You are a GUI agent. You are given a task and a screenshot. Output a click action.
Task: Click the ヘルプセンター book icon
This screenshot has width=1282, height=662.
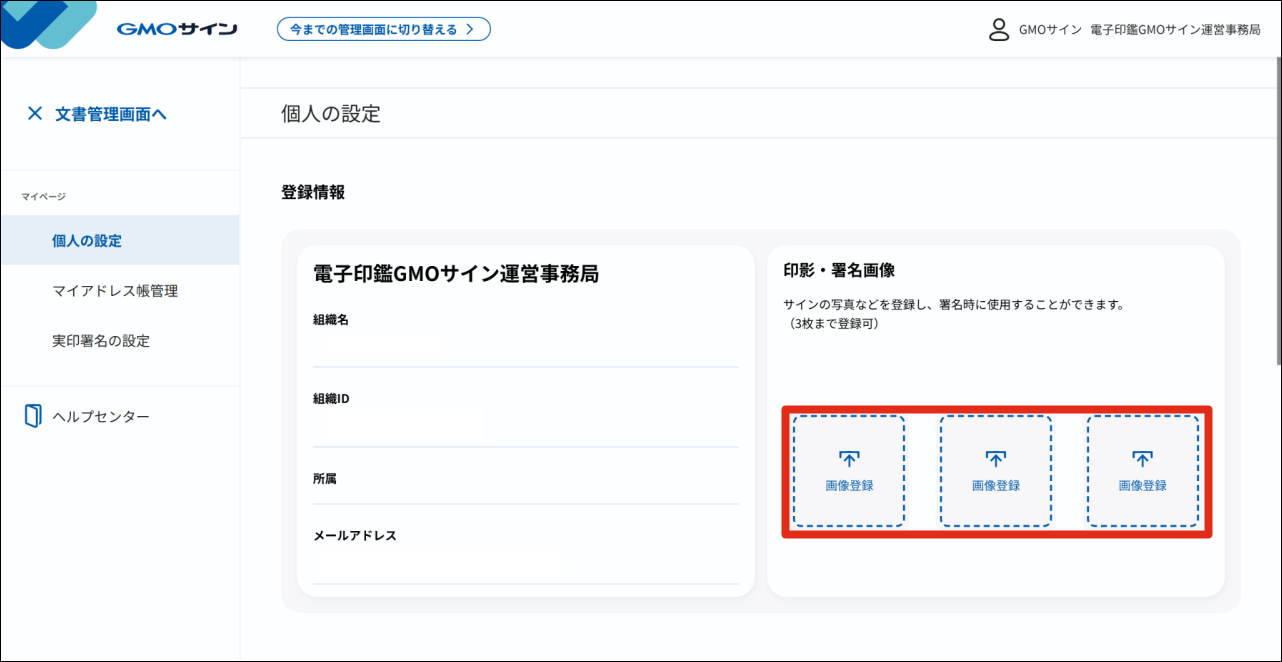click(x=31, y=415)
